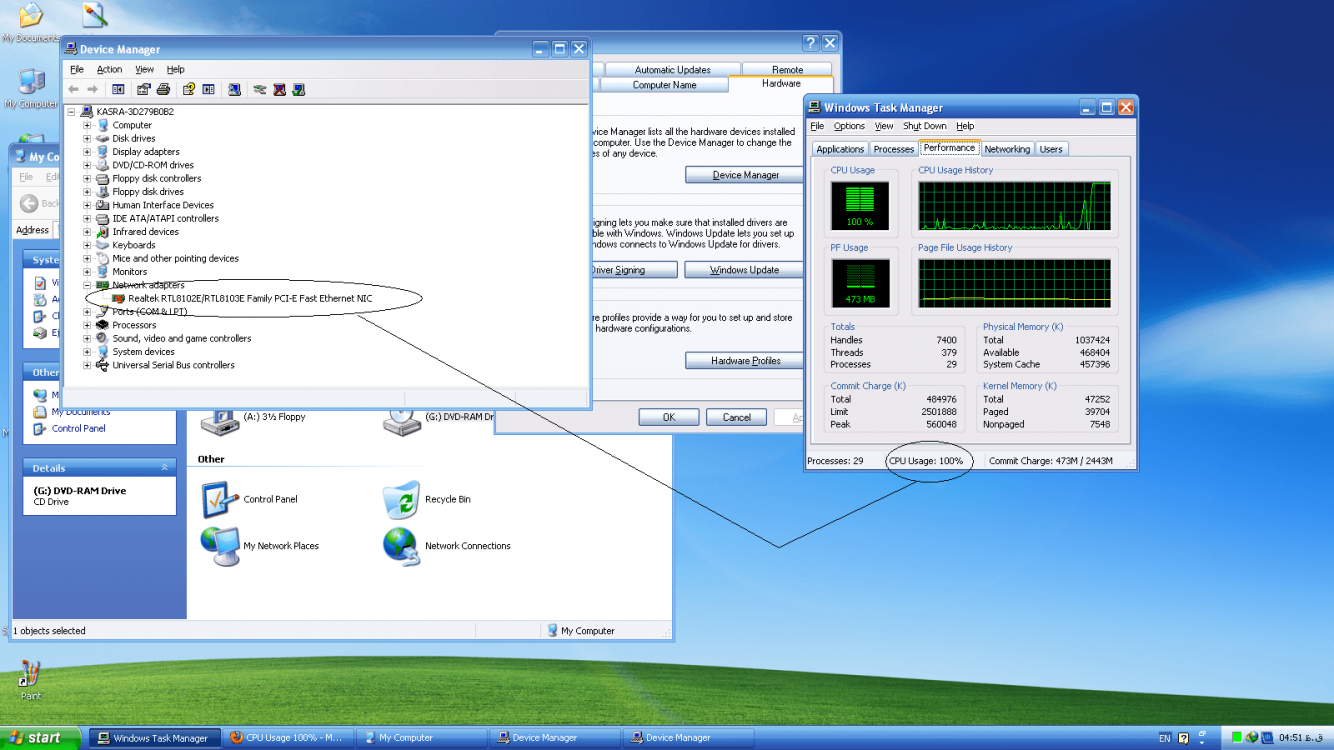This screenshot has height=750, width=1334.
Task: Click the Print icon in Device Manager toolbar
Action: click(x=162, y=89)
